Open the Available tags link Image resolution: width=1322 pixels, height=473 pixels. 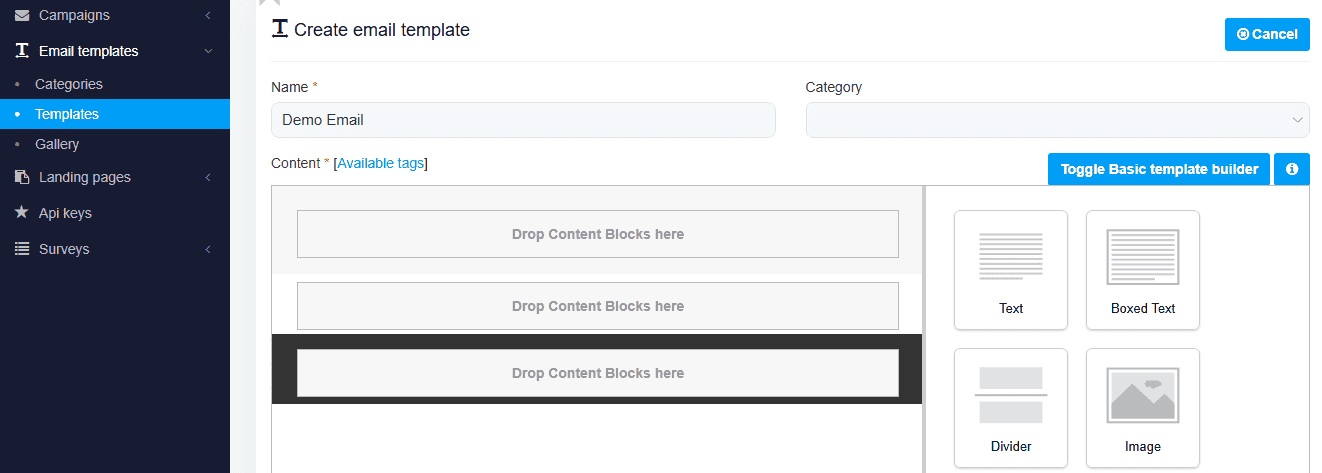click(381, 163)
